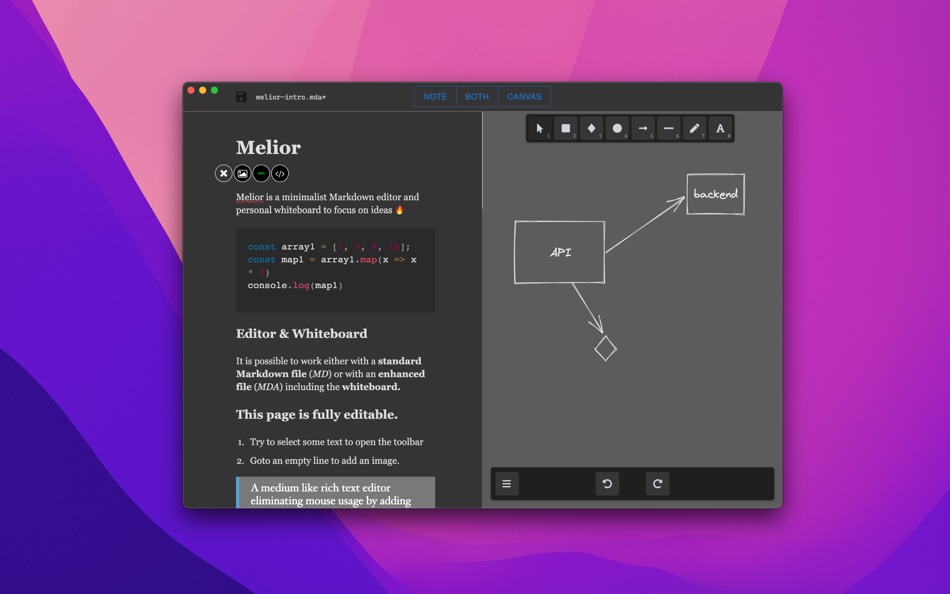Switch to NOTE view
950x594 pixels.
pos(435,96)
